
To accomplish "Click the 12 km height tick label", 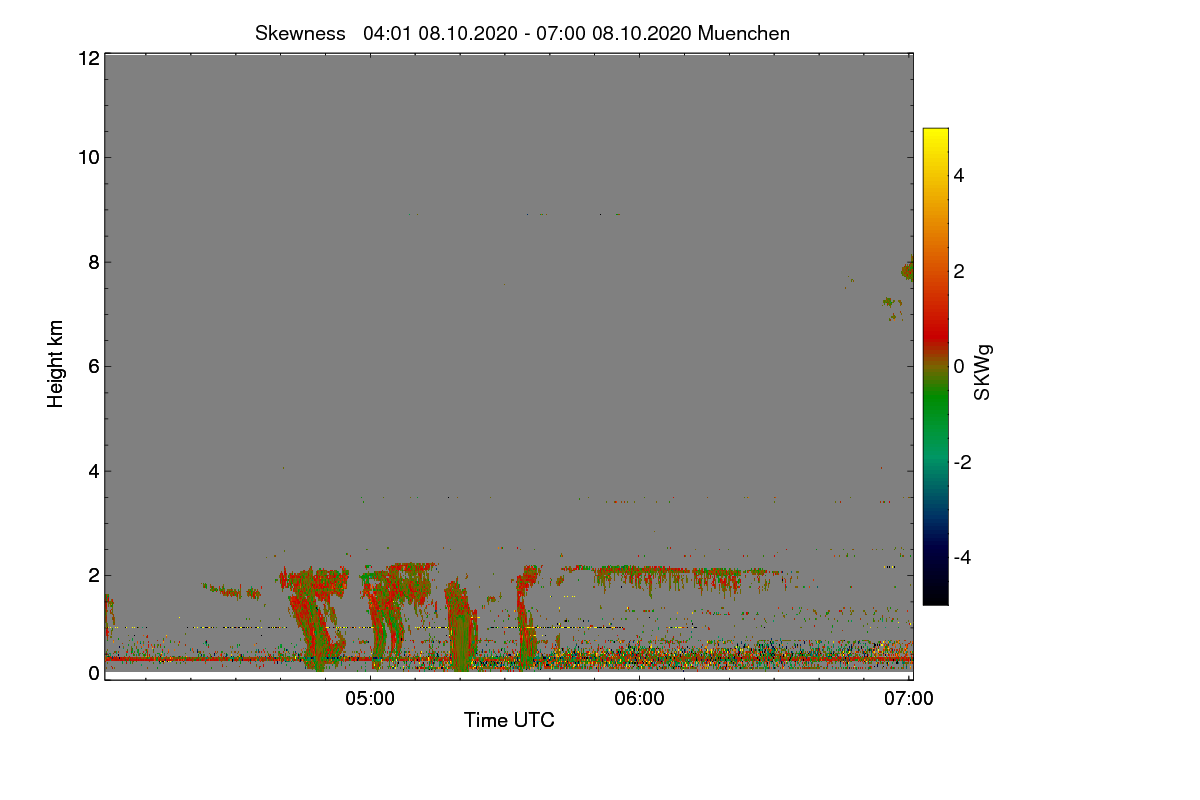I will [x=87, y=58].
